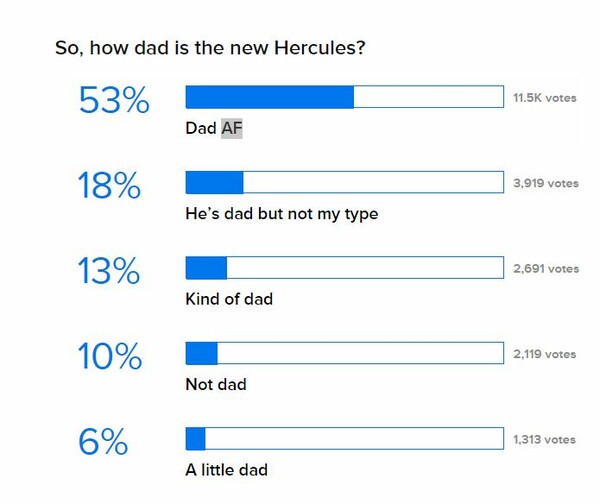The image size is (600, 504).
Task: Click the 2,691 votes count
Action: coord(546,269)
